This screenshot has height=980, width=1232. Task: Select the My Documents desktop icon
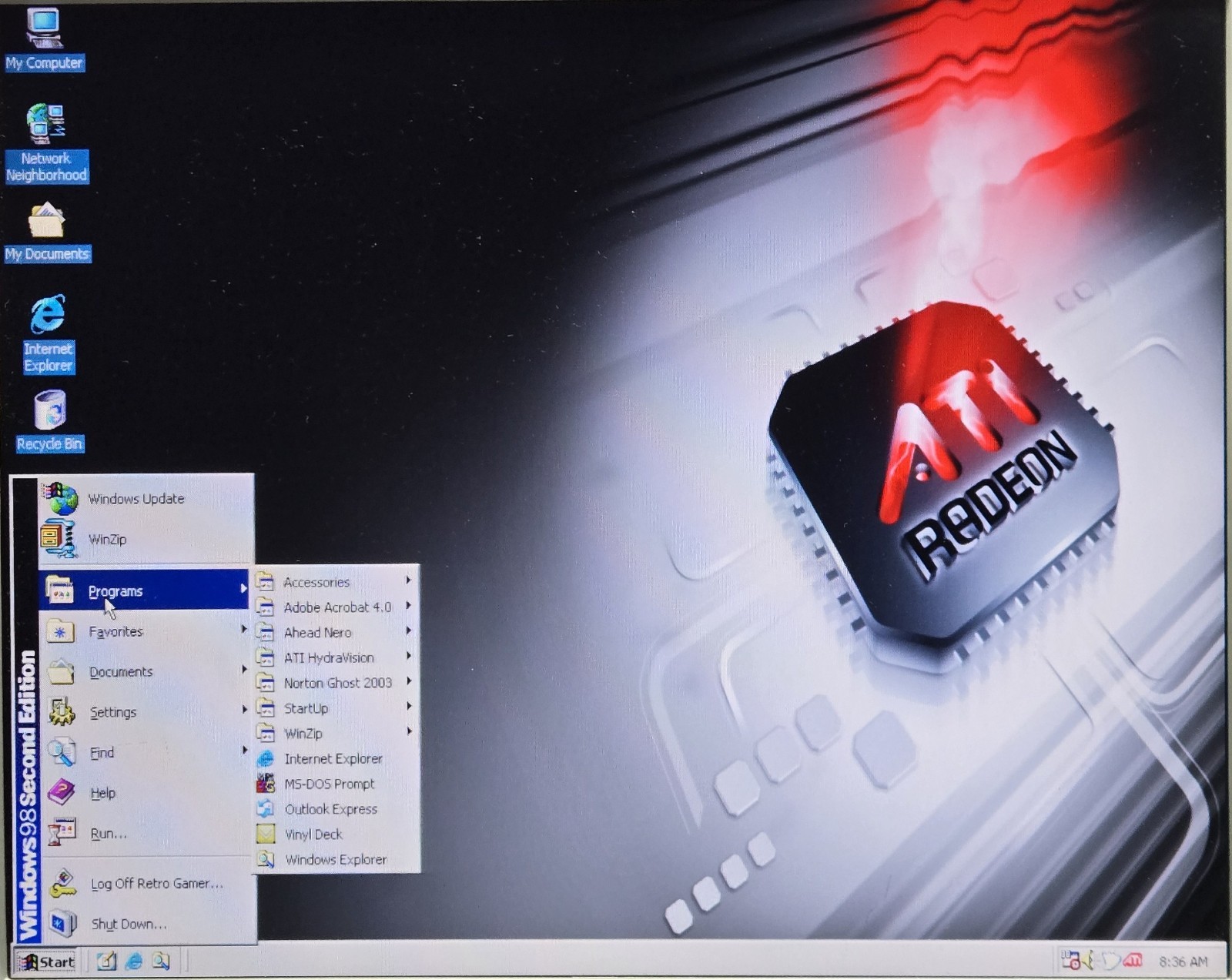pos(47,232)
